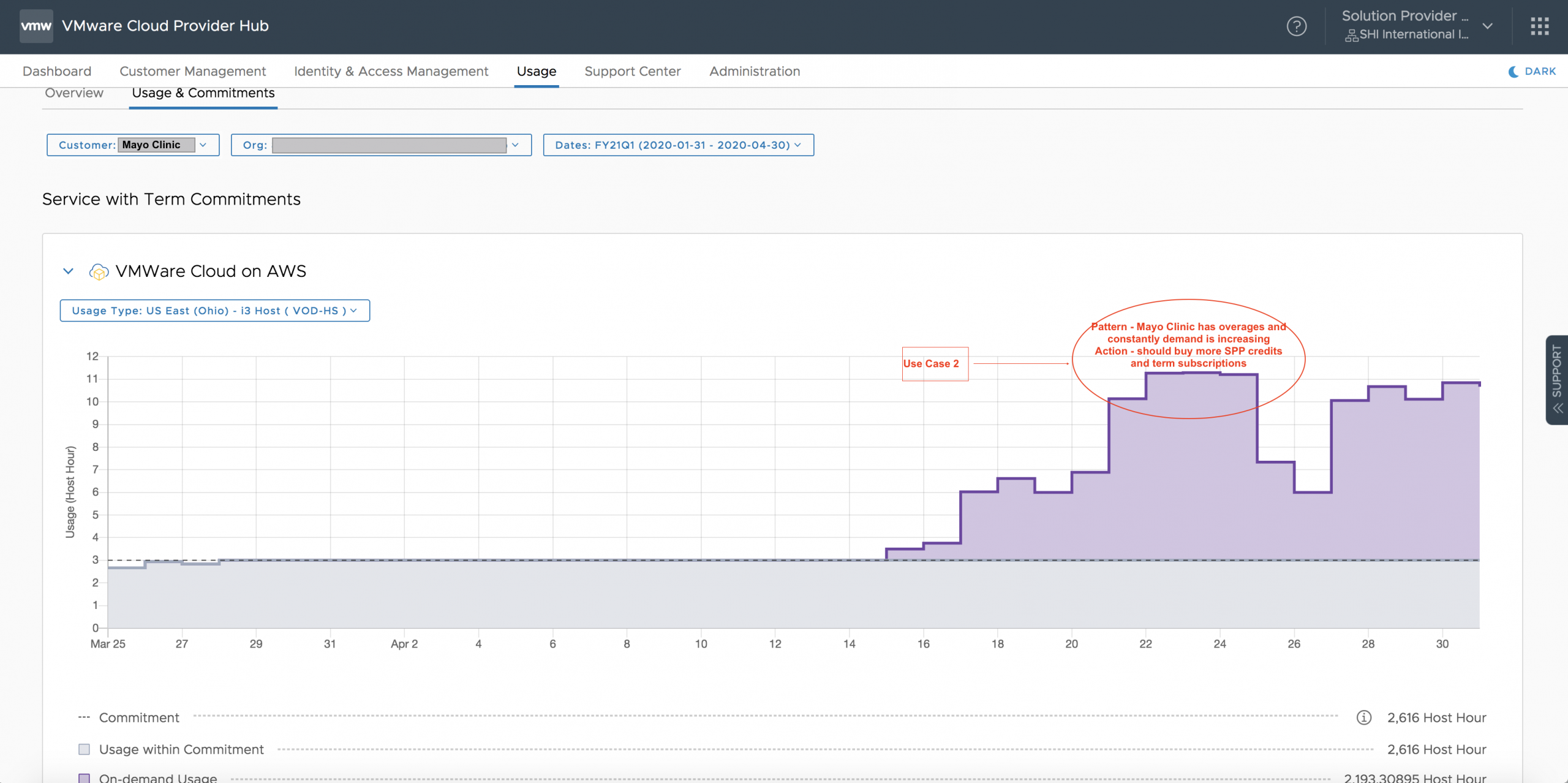Toggle the Usage within Commitment legend box
Screen dimensions: 1568x783
tap(85, 749)
